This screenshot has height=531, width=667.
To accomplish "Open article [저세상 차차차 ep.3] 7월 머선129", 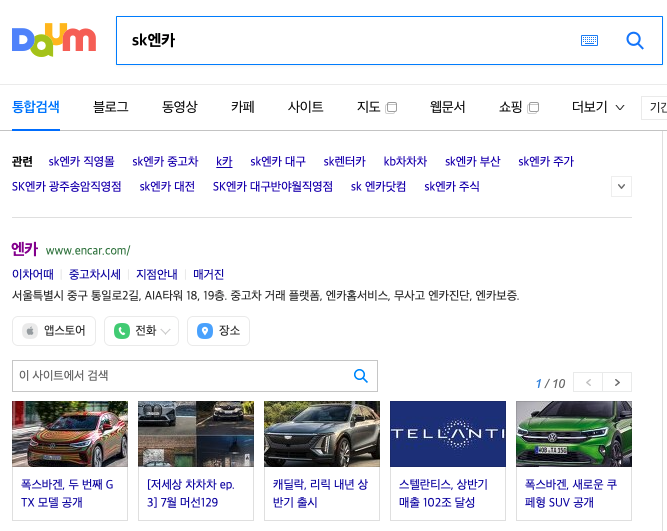I will pyautogui.click(x=191, y=493).
